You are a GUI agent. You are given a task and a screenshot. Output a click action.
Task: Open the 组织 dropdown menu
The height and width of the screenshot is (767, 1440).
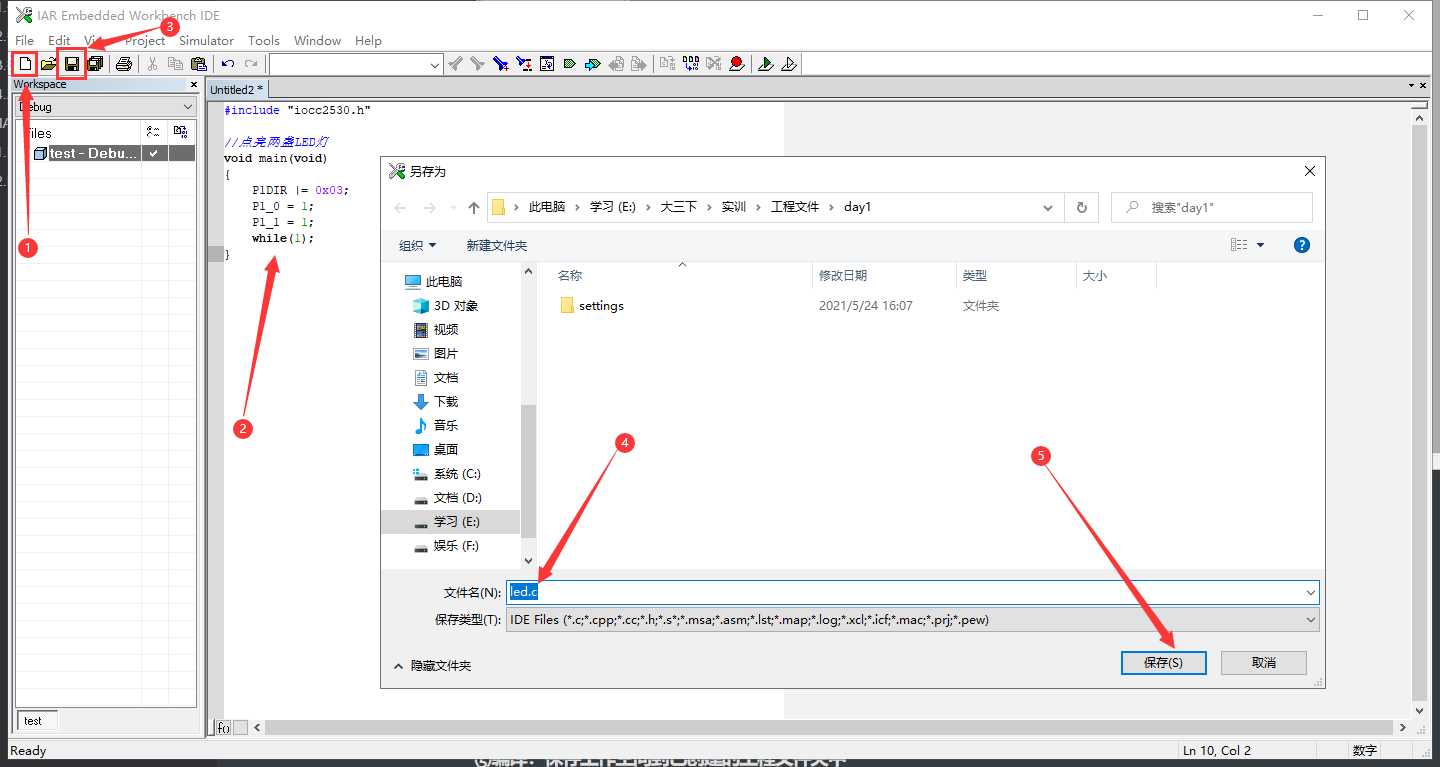[417, 245]
